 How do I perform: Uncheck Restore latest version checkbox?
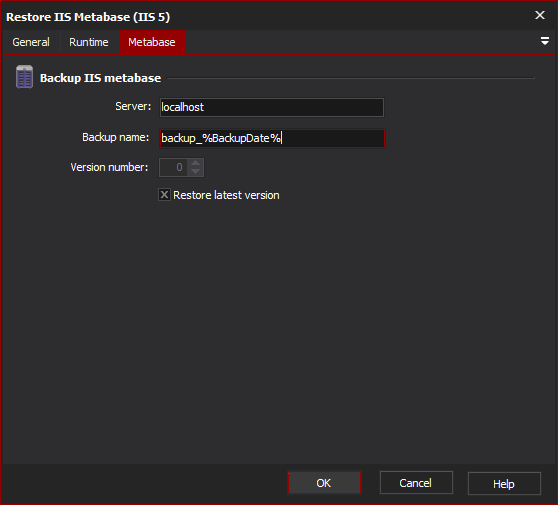(164, 195)
